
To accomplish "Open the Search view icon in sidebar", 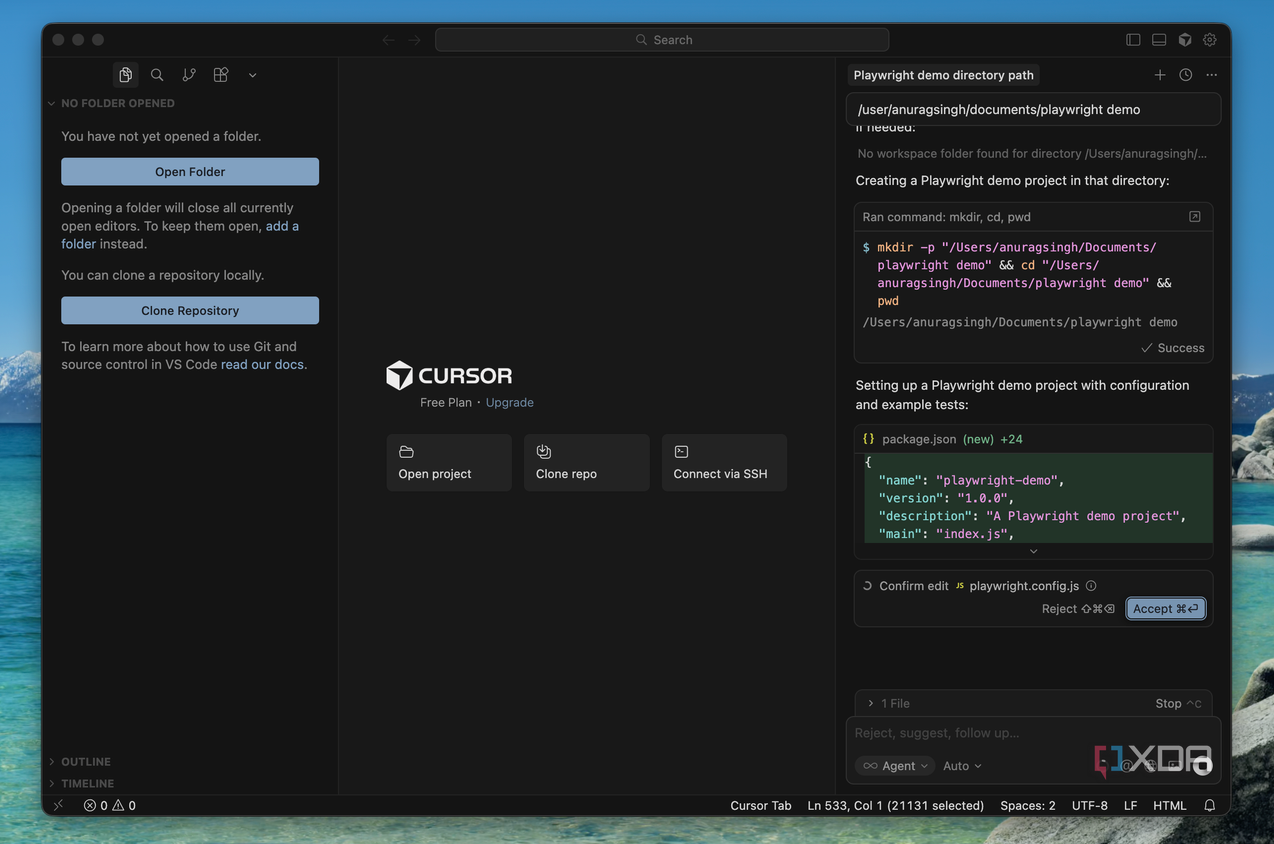I will pos(157,75).
